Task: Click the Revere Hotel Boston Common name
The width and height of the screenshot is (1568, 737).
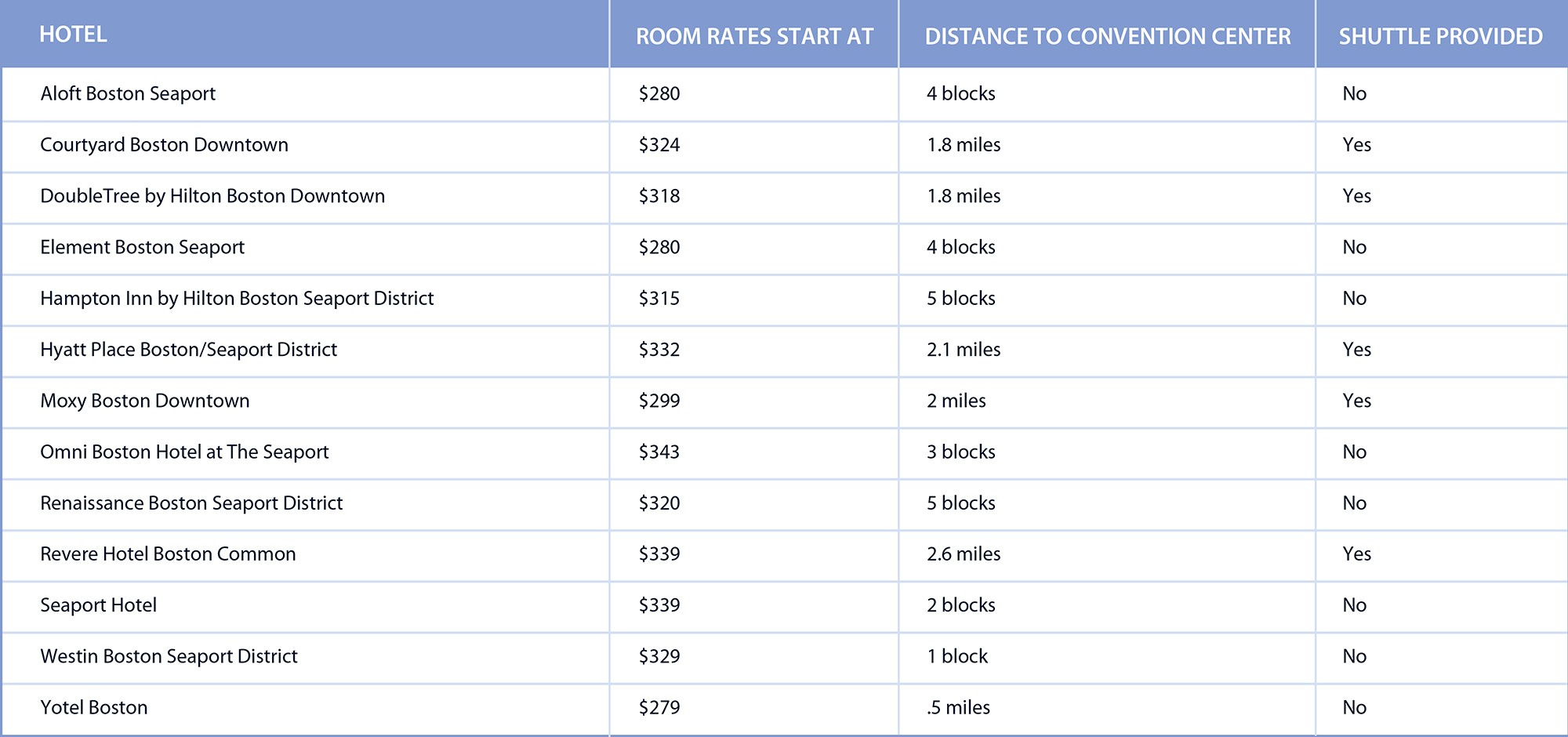Action: coord(168,554)
